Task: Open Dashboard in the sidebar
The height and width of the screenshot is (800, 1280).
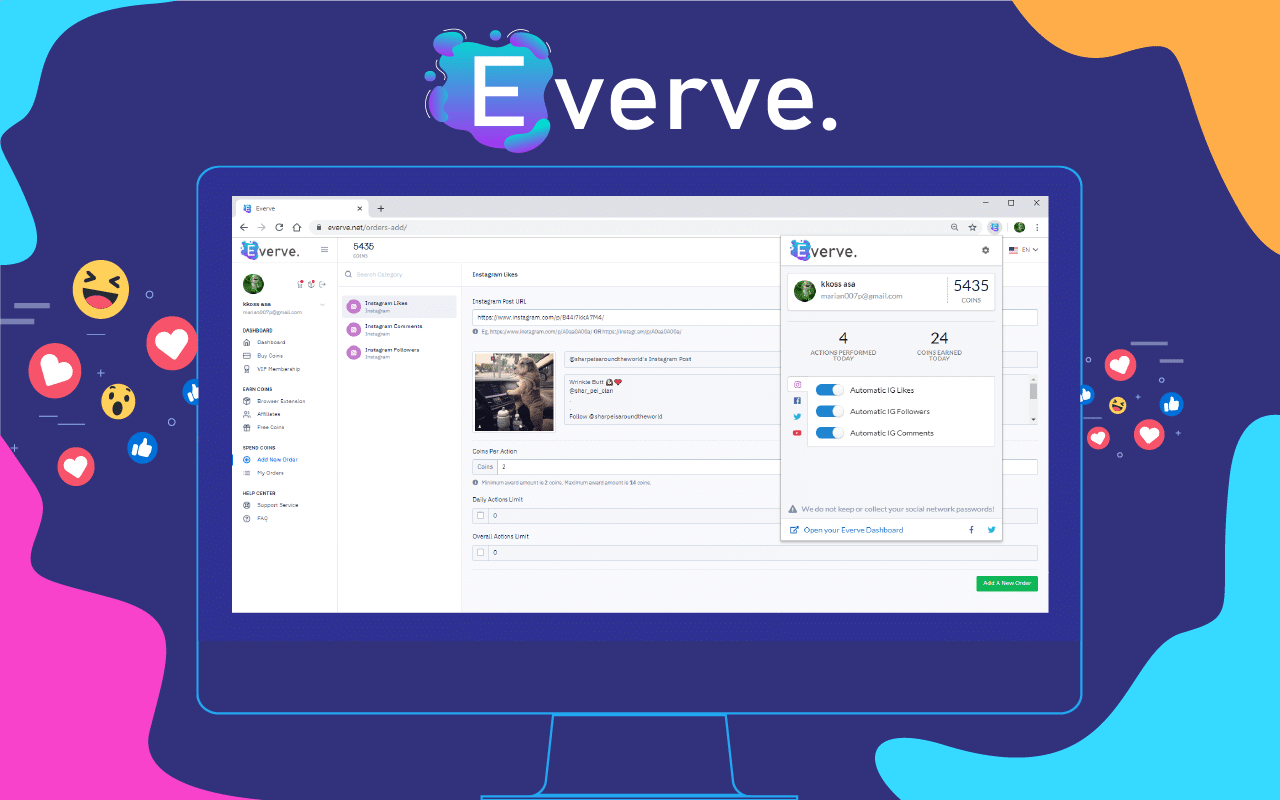Action: click(x=271, y=342)
